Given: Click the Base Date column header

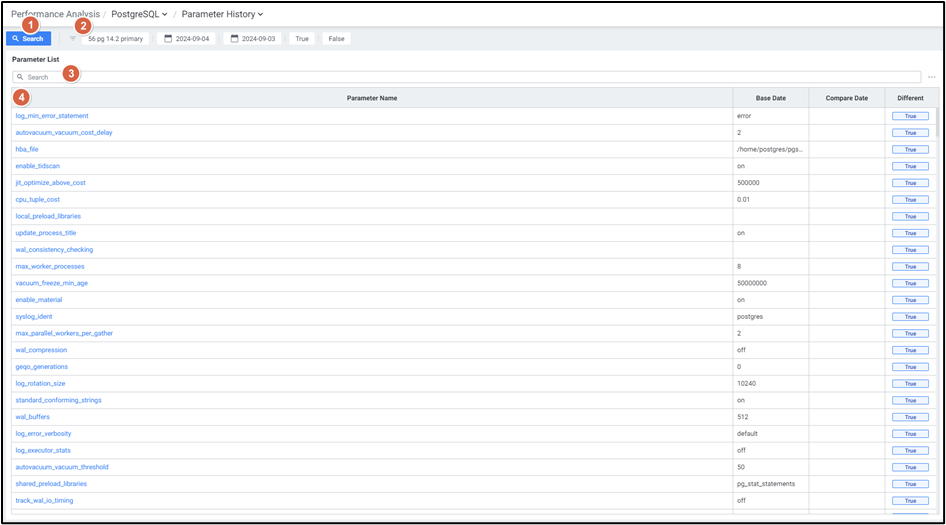Looking at the screenshot, I should pos(770,98).
